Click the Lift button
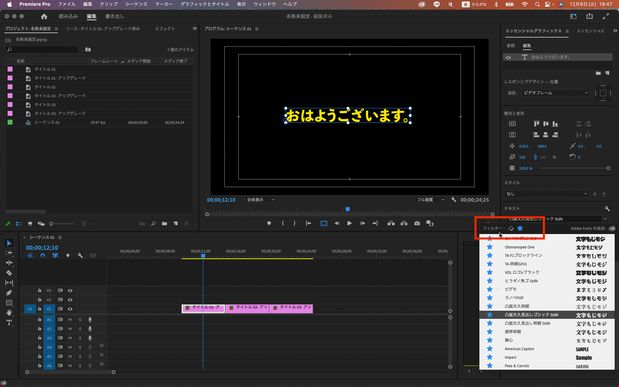Viewport: 619px width, 387px height. coord(391,223)
